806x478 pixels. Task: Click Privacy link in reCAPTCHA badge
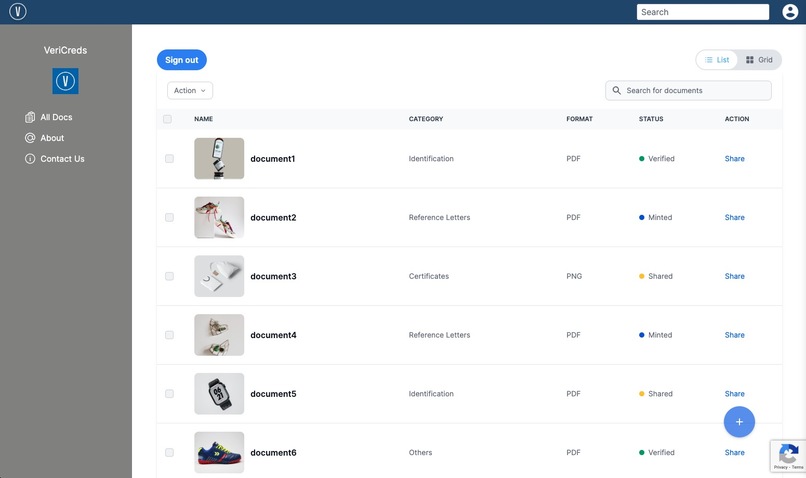tap(780, 467)
